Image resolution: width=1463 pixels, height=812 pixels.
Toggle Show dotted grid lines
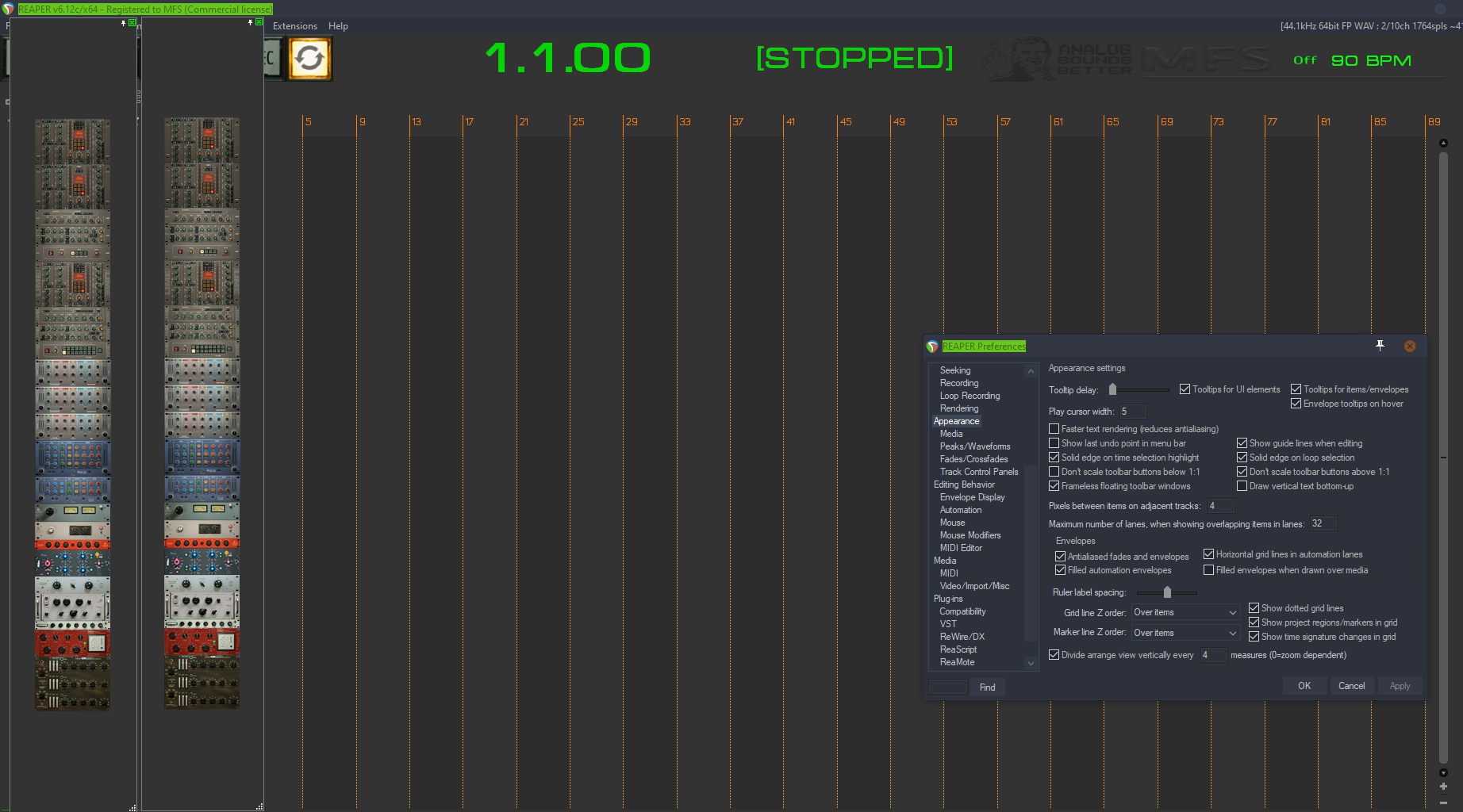(1254, 608)
